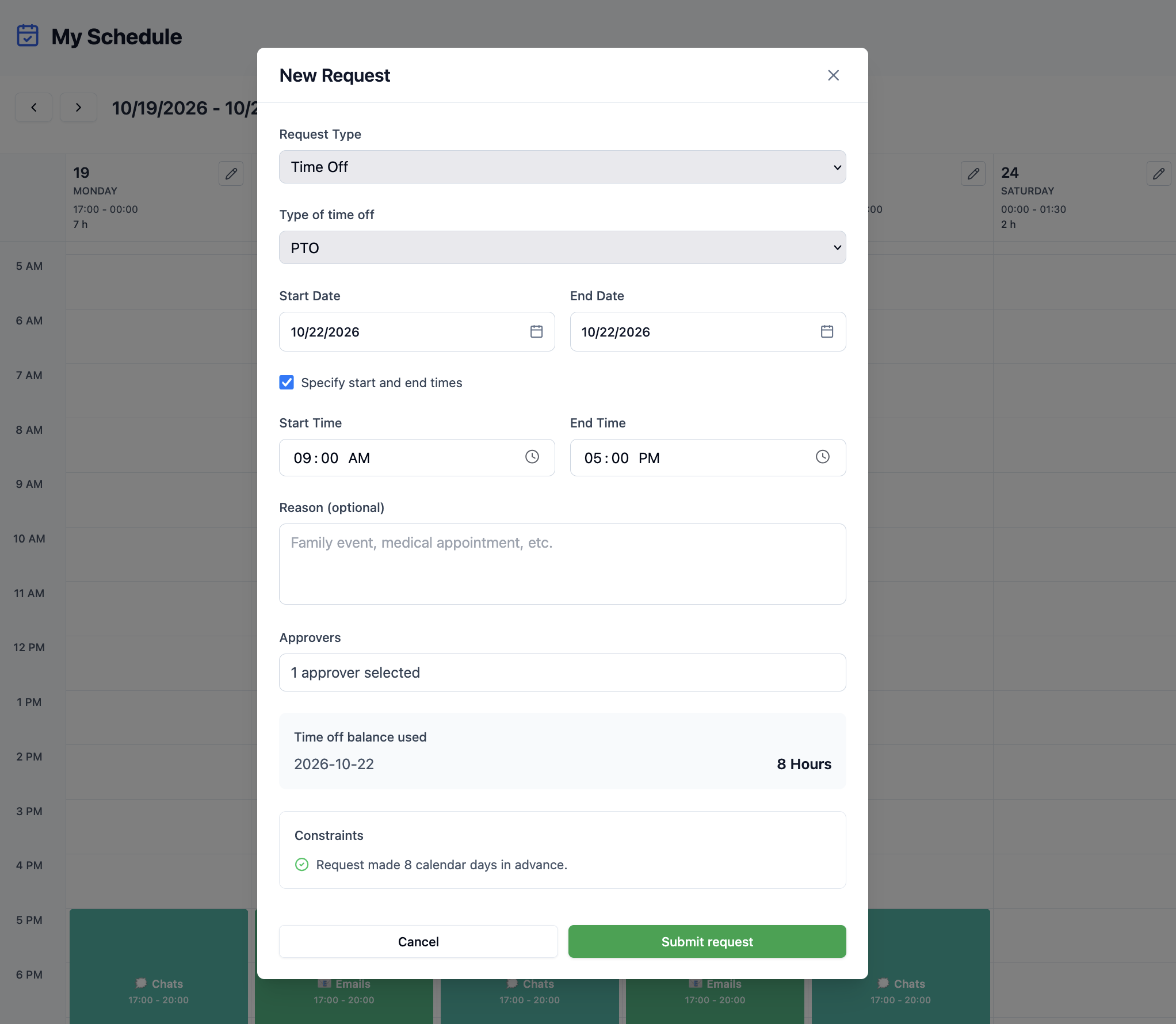Submit the time off request
Screen dimensions: 1176x1024
point(707,941)
